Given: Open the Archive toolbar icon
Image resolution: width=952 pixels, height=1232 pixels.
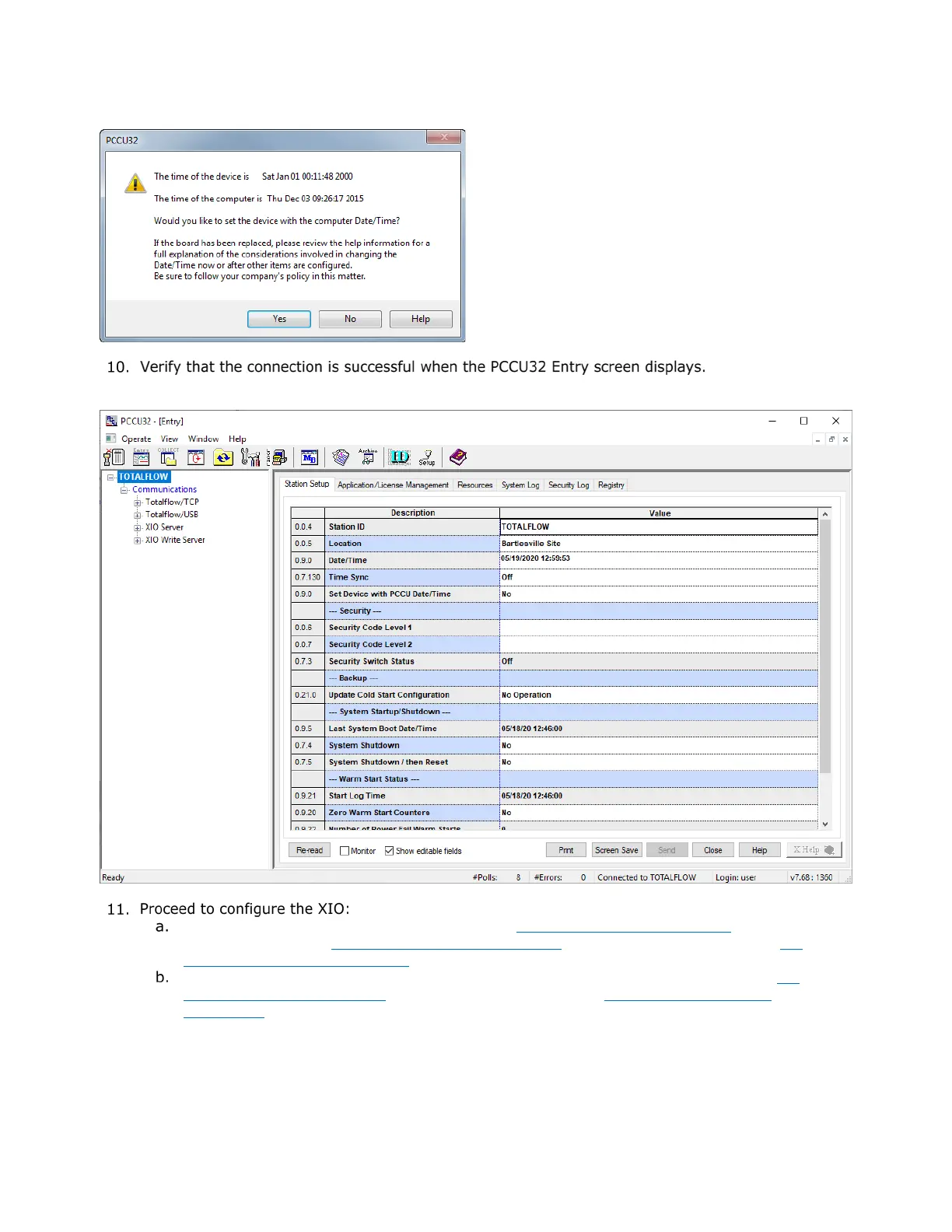Looking at the screenshot, I should point(368,457).
